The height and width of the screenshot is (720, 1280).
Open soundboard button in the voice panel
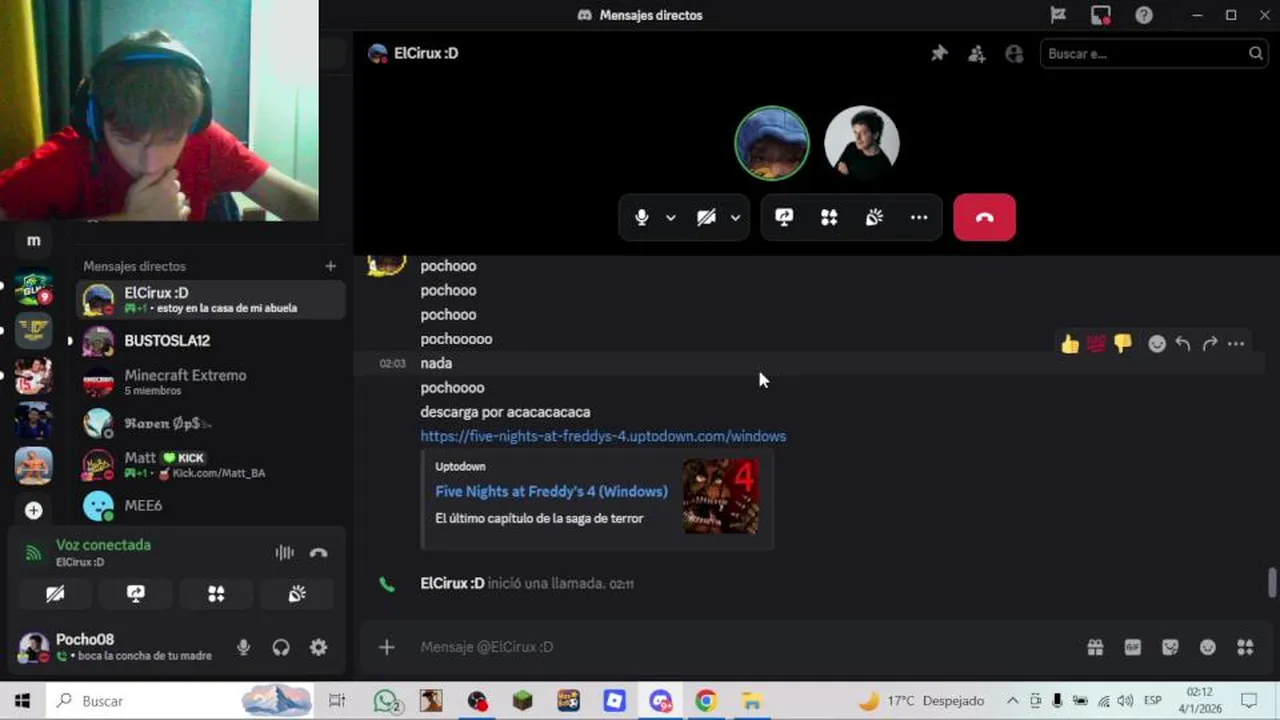tap(297, 594)
